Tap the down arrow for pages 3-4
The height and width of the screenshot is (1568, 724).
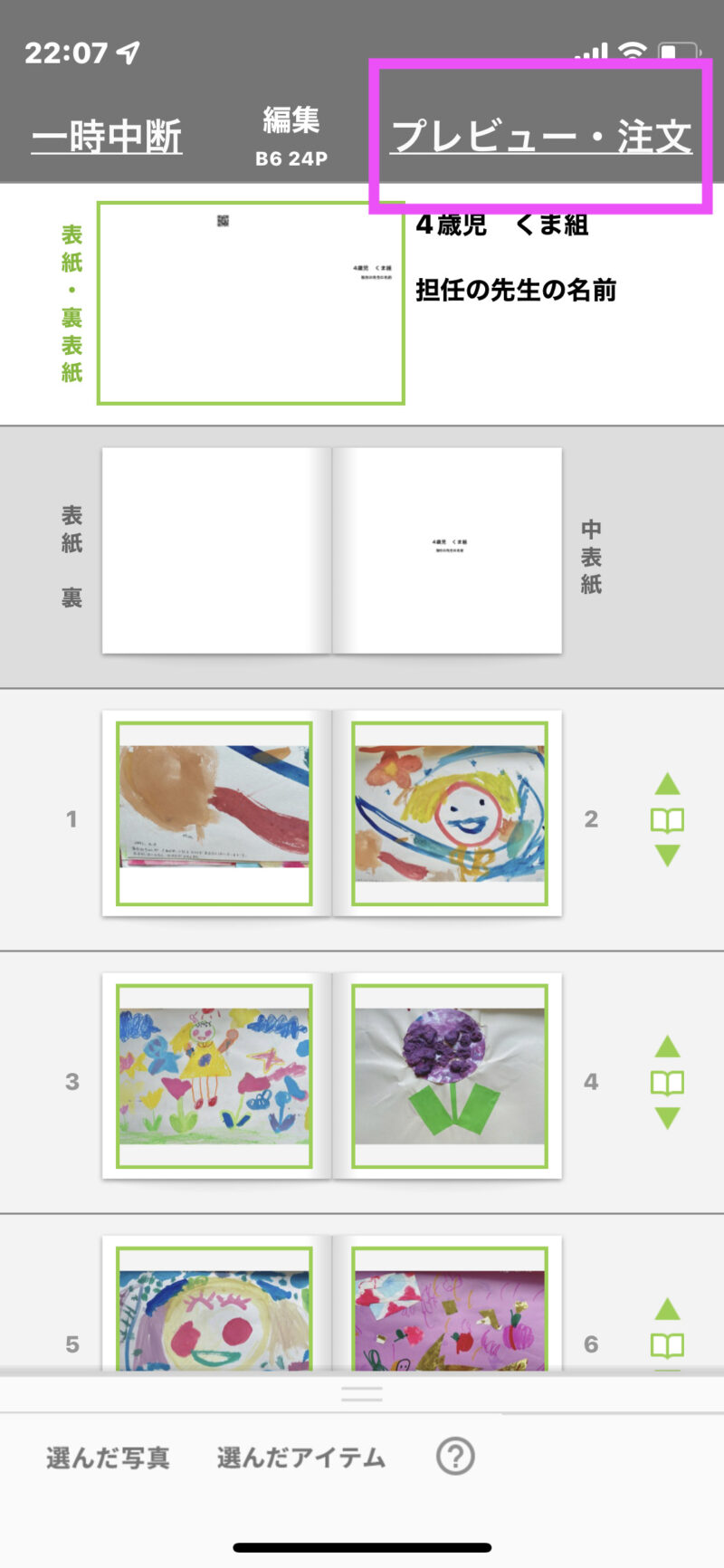667,1118
